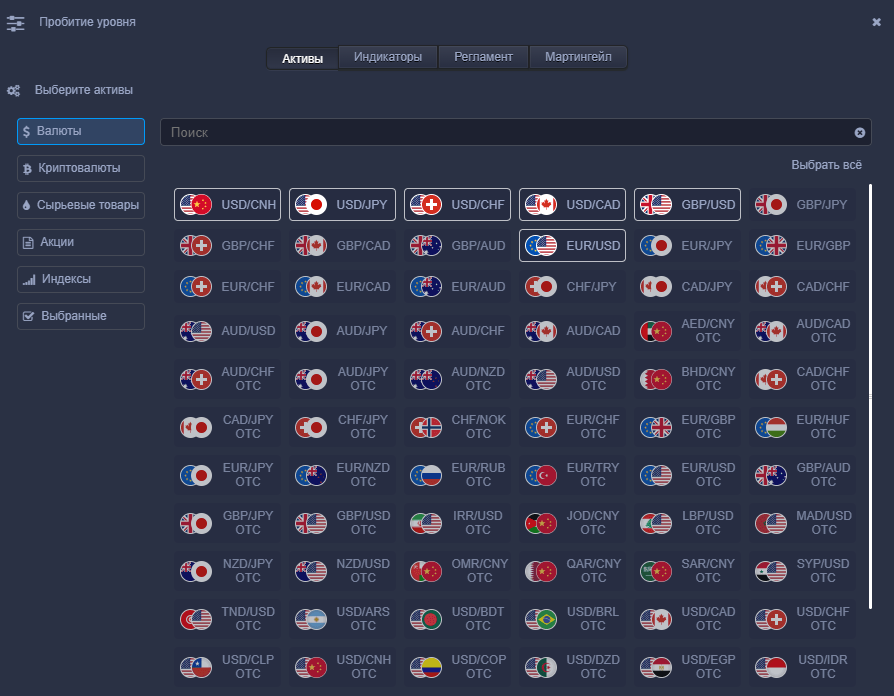Select the MAD/USD OTC text

click(824, 523)
